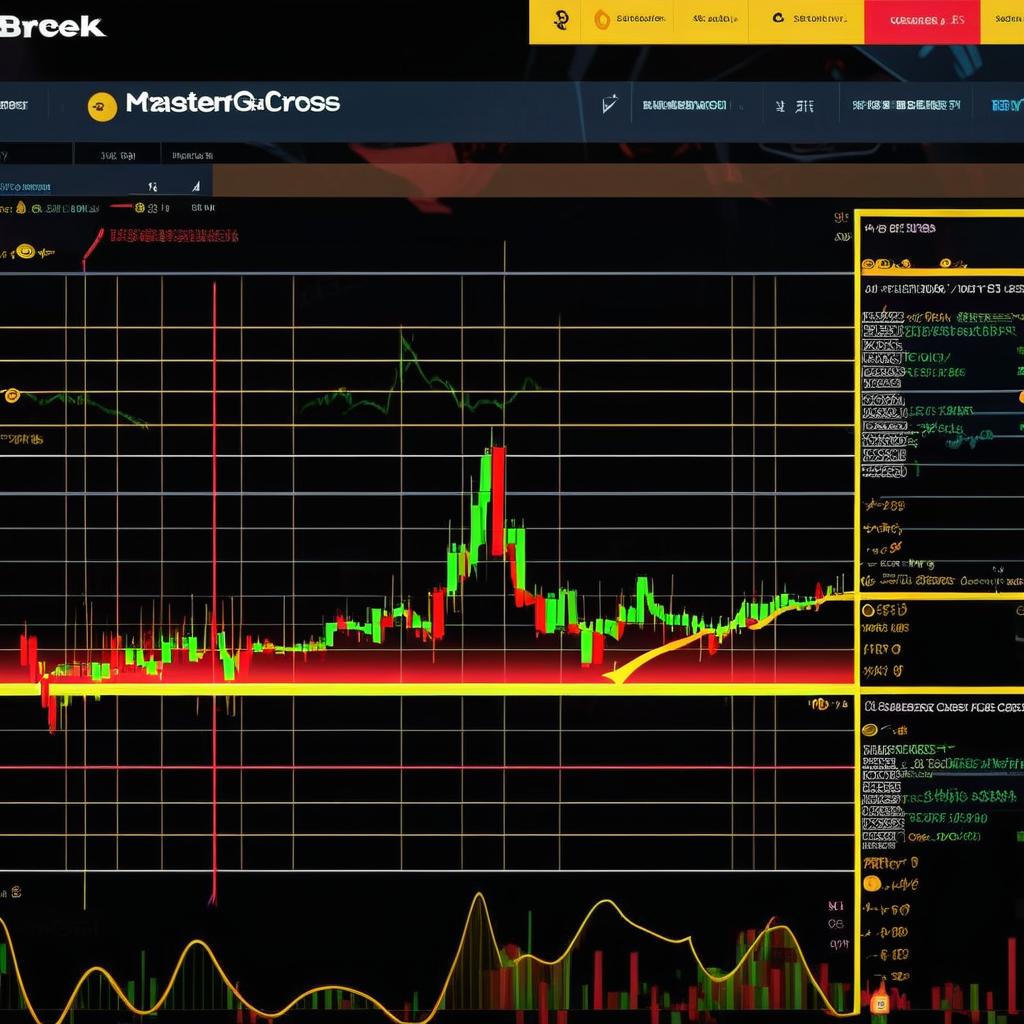
Task: Select the thin red horizontal line in lower chart
Action: tap(428, 767)
